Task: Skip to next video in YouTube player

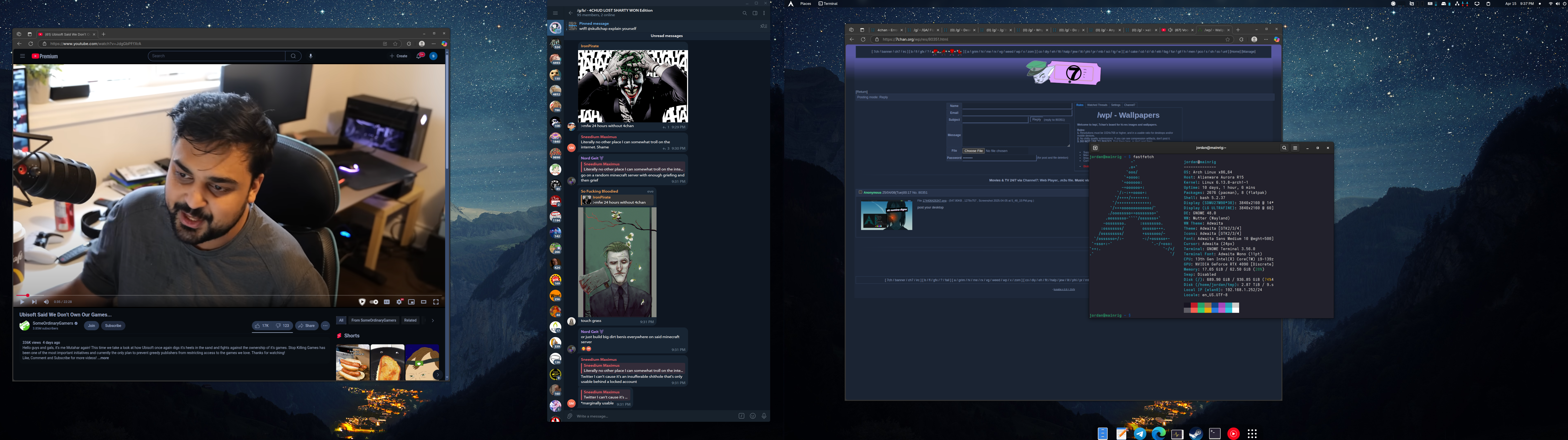Action: coord(34,302)
